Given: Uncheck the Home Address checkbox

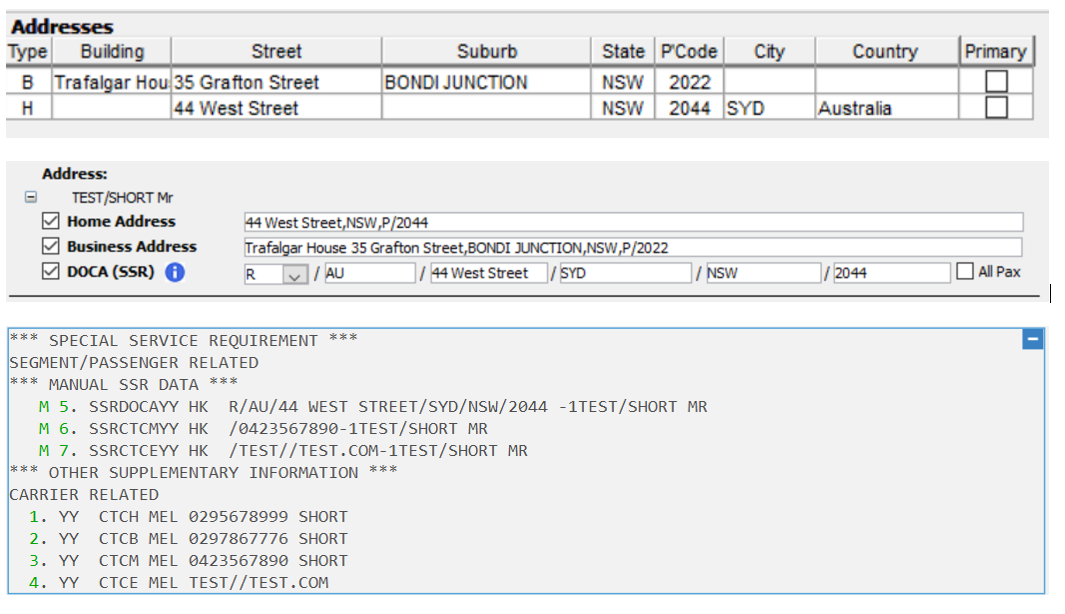Looking at the screenshot, I should click(50, 221).
